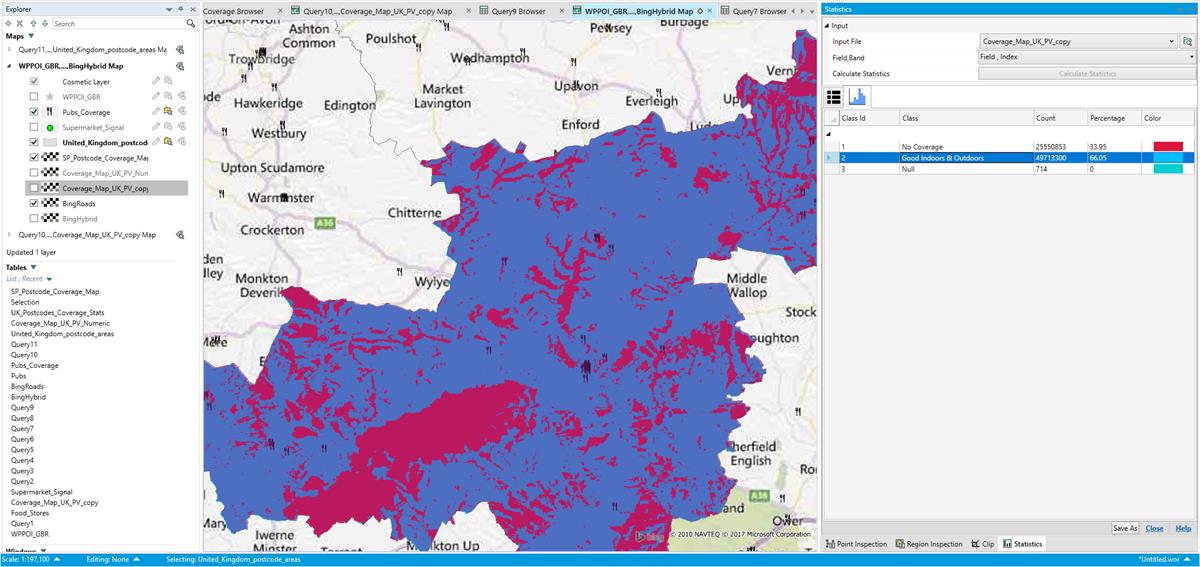Browse for input file in Statistics panel
Image resolution: width=1200 pixels, height=567 pixels.
pos(1188,42)
